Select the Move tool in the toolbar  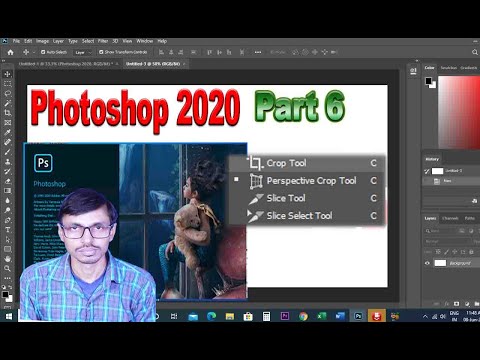pyautogui.click(x=7, y=74)
